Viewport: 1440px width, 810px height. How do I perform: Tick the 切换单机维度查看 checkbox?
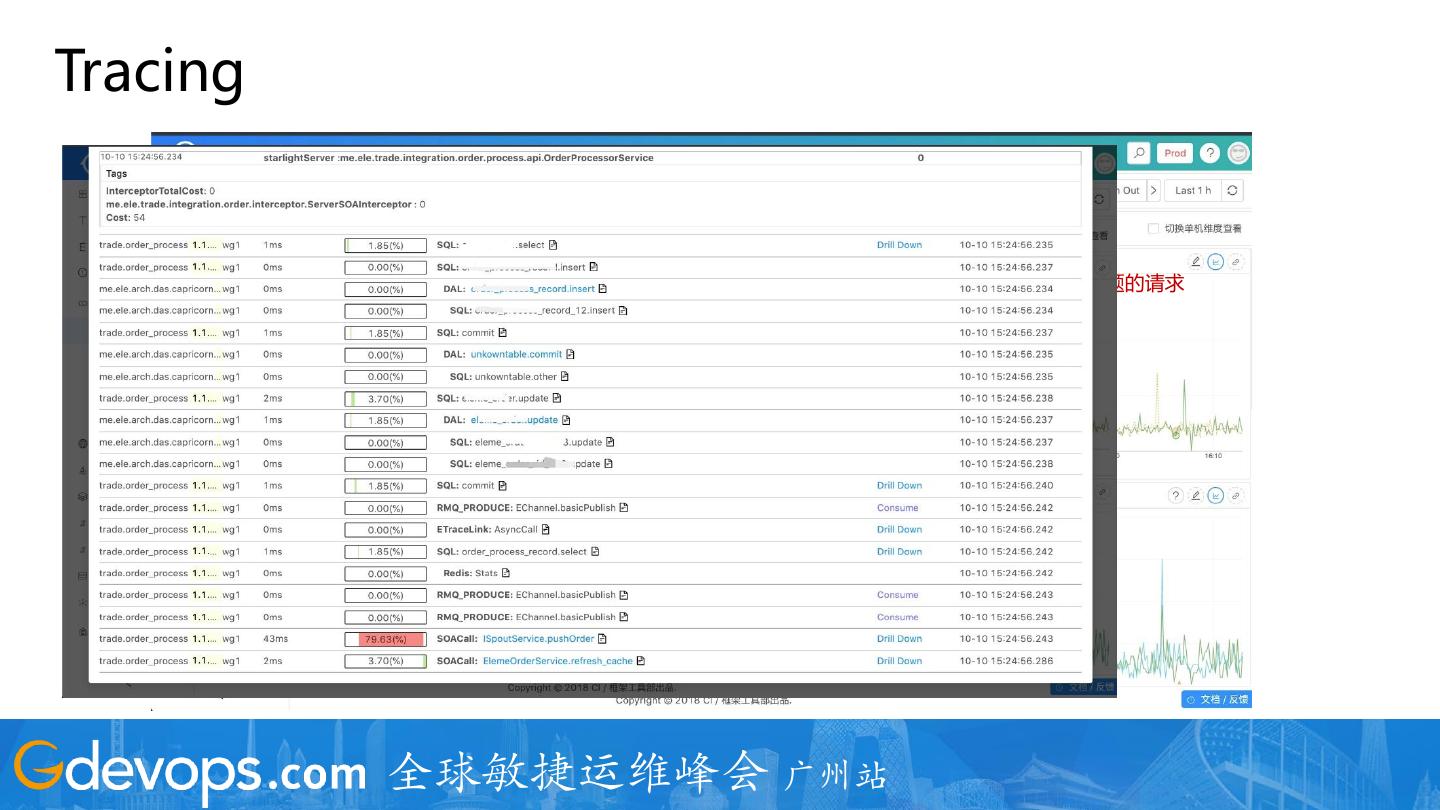(1153, 228)
